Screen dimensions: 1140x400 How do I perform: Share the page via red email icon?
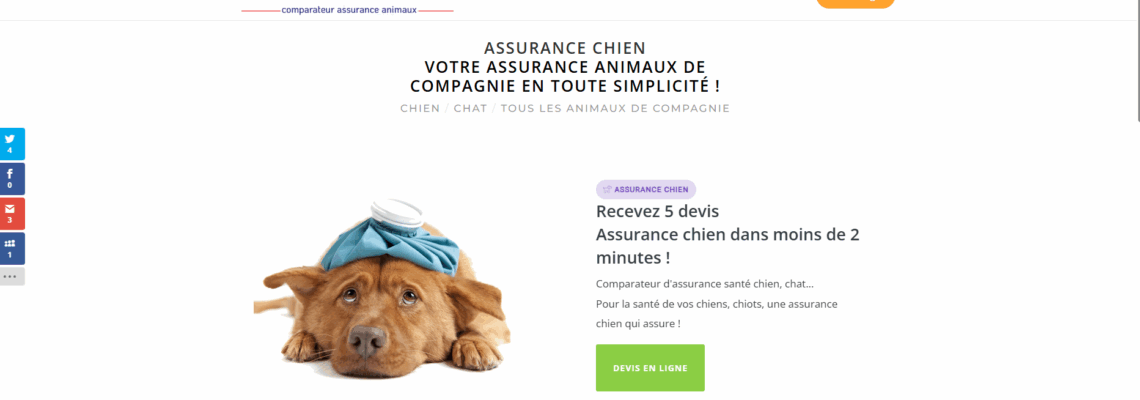click(x=12, y=214)
